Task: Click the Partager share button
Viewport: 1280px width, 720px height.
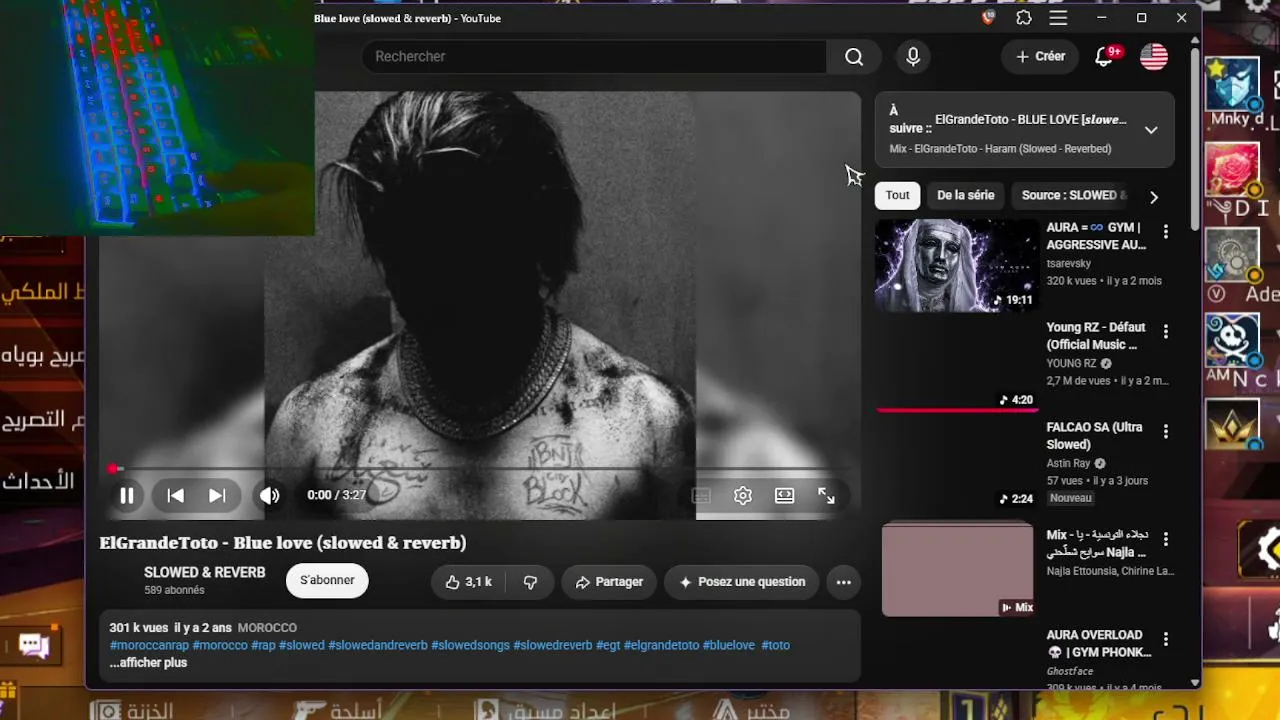Action: click(x=609, y=582)
